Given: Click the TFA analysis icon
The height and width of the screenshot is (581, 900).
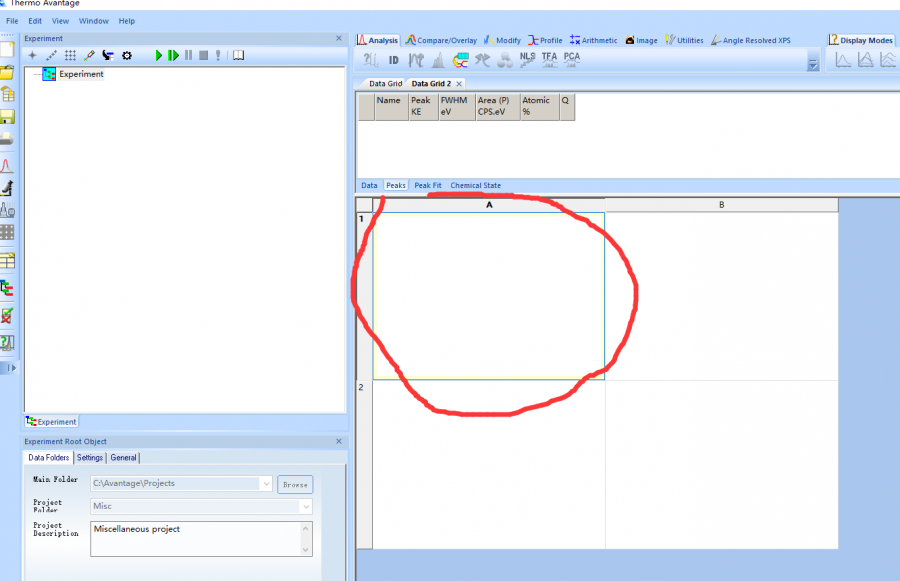Looking at the screenshot, I should coord(549,59).
